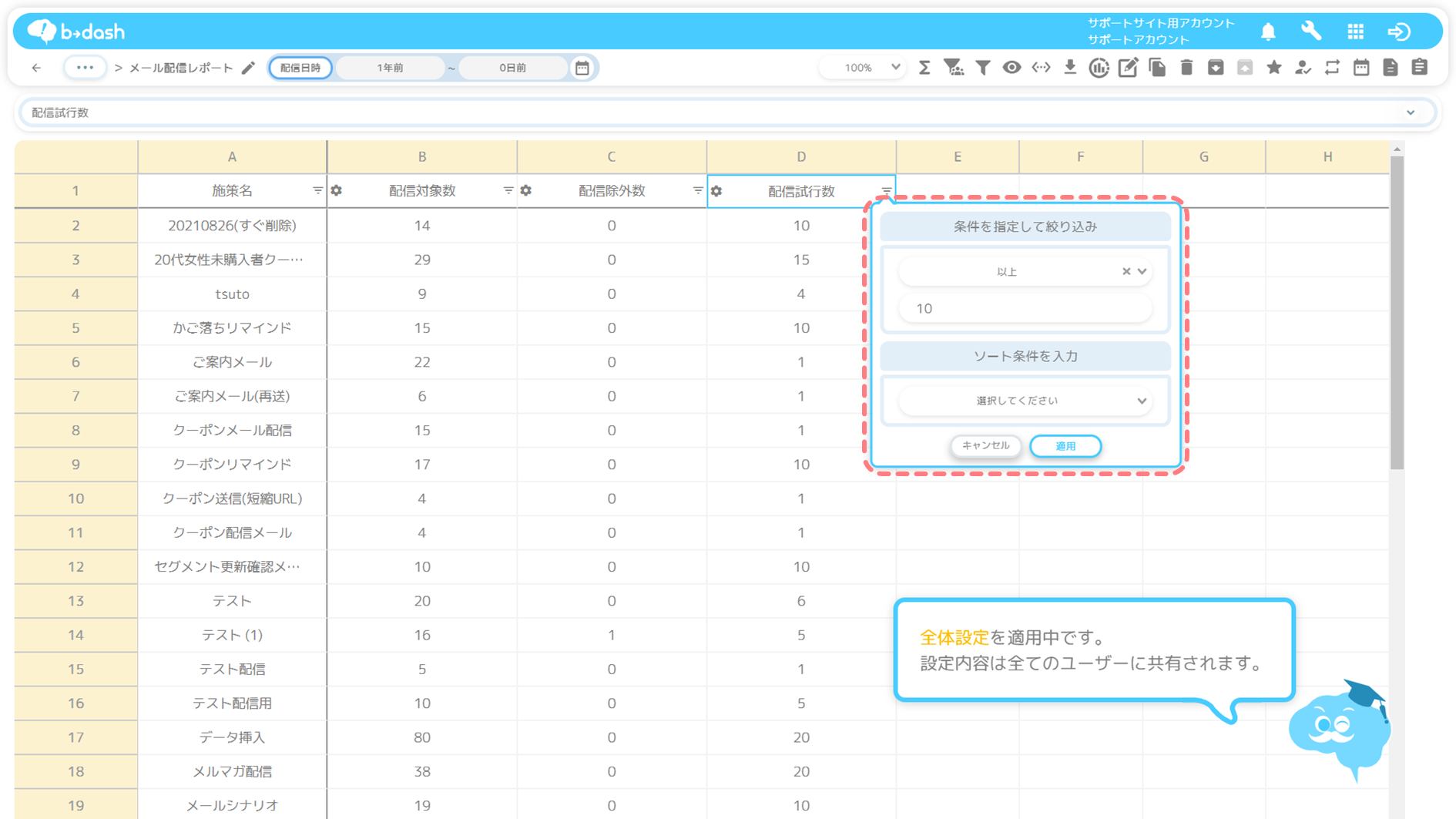Image resolution: width=1456 pixels, height=819 pixels.
Task: Click the logout arrow icon
Action: point(1399,32)
